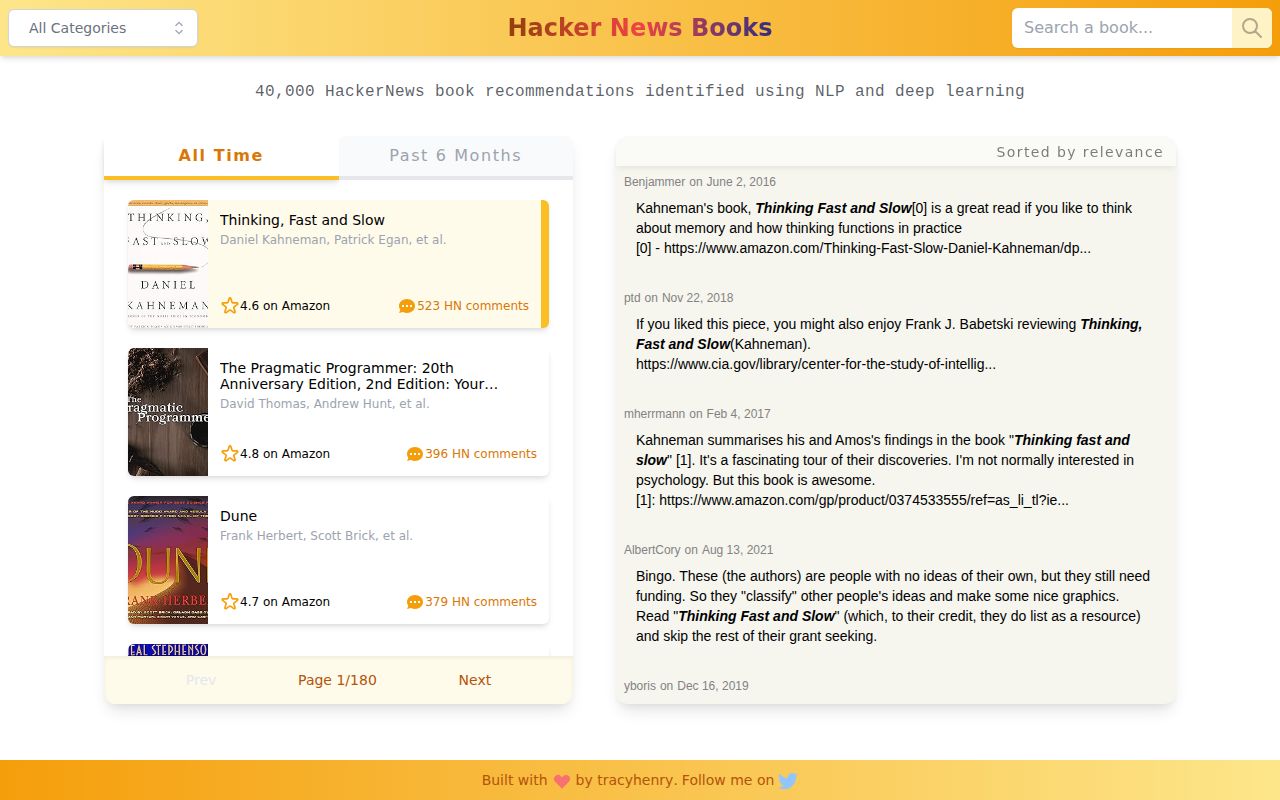Click the star icon beside Dune's 4.7 rating
Viewport: 1280px width, 800px height.
[229, 602]
